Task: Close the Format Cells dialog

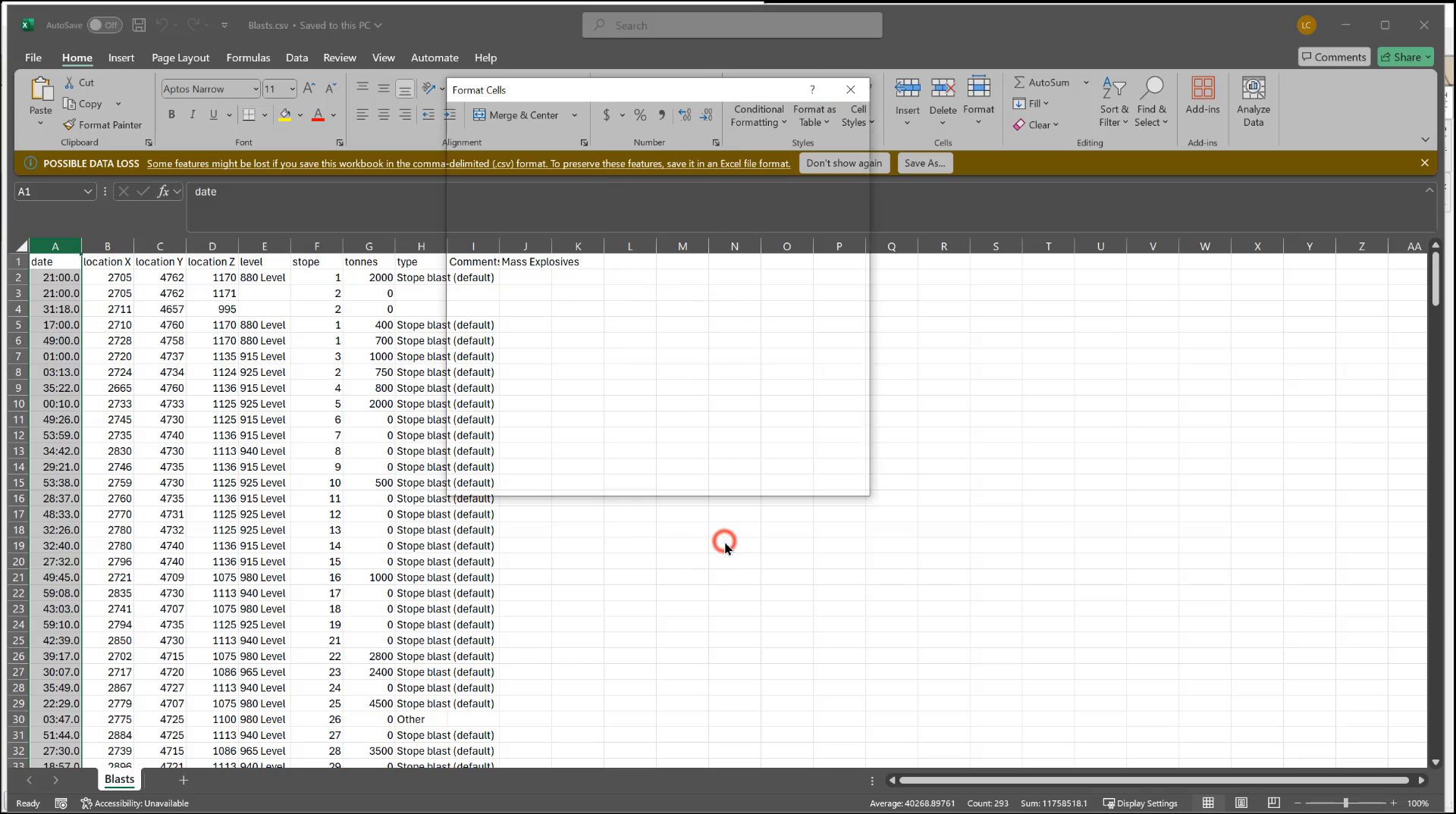Action: click(x=851, y=89)
